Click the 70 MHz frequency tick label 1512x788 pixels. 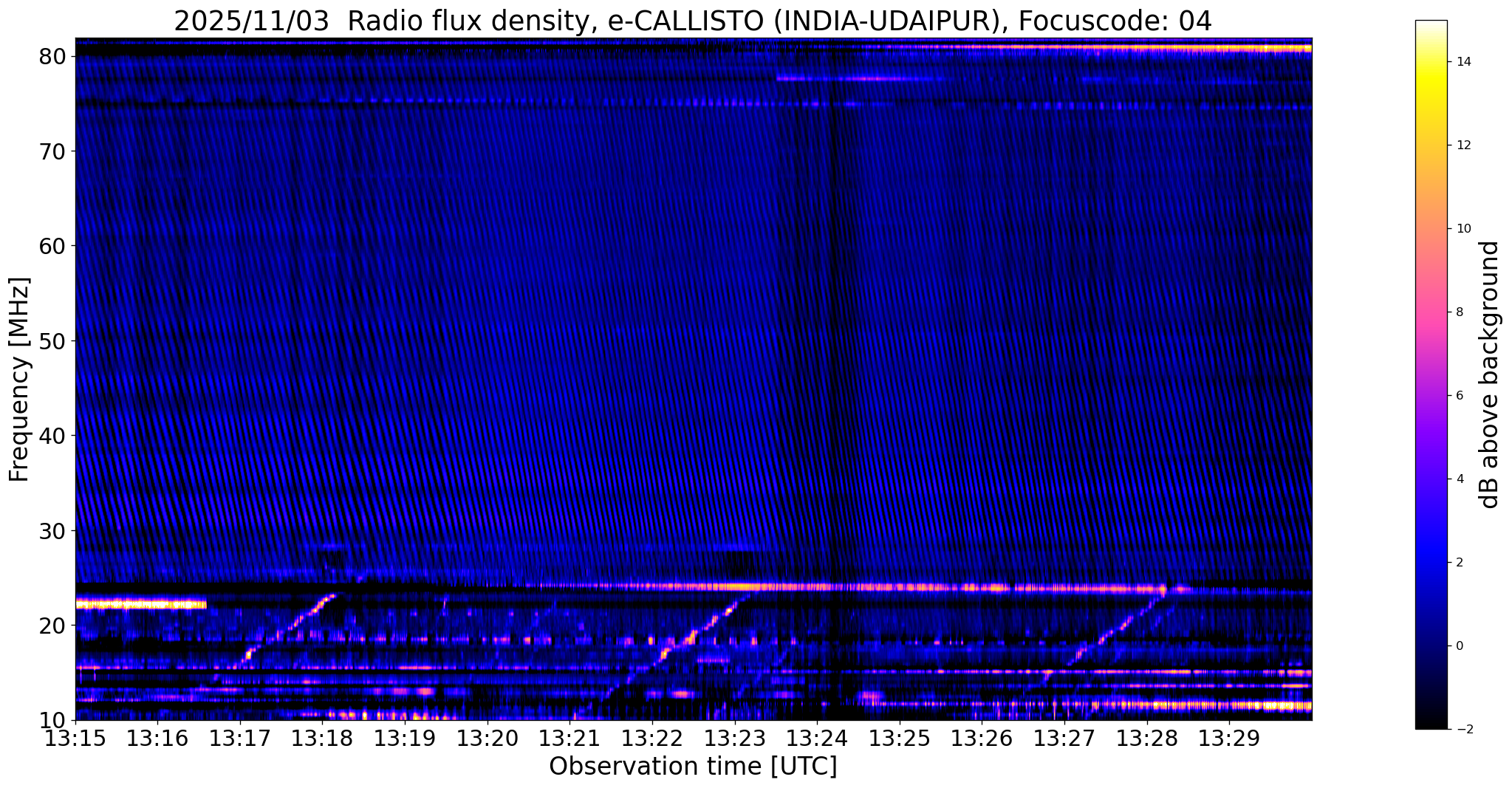coord(52,151)
